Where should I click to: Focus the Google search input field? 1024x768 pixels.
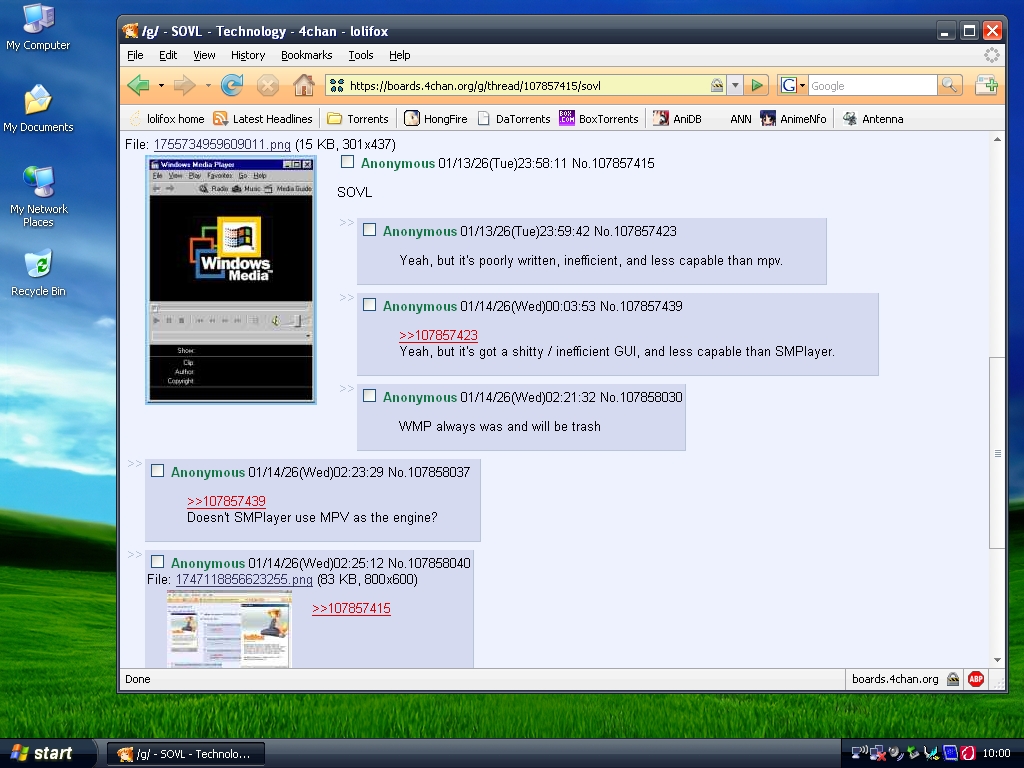point(872,86)
